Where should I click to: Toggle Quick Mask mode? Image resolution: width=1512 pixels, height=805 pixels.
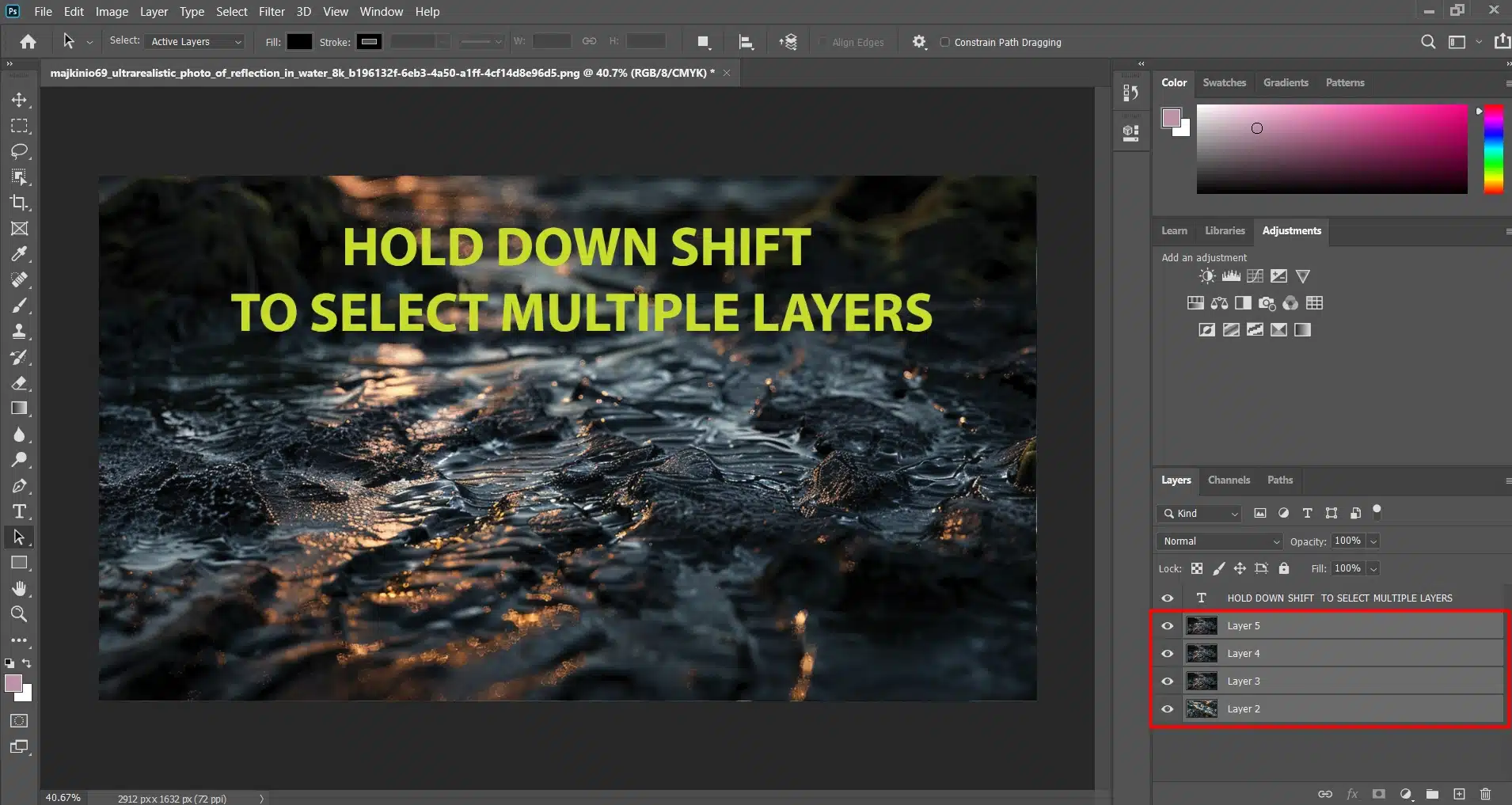click(x=19, y=721)
